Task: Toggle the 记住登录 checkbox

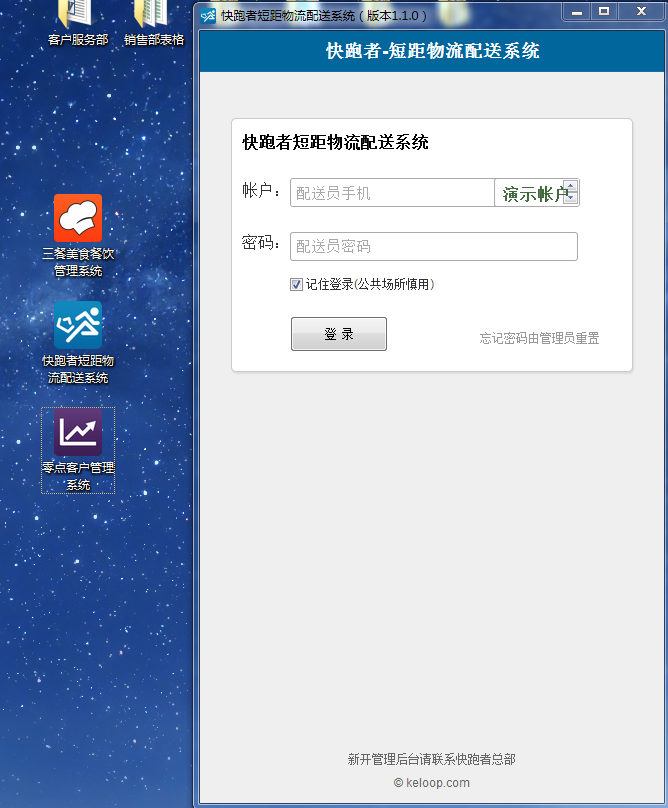Action: (x=296, y=284)
